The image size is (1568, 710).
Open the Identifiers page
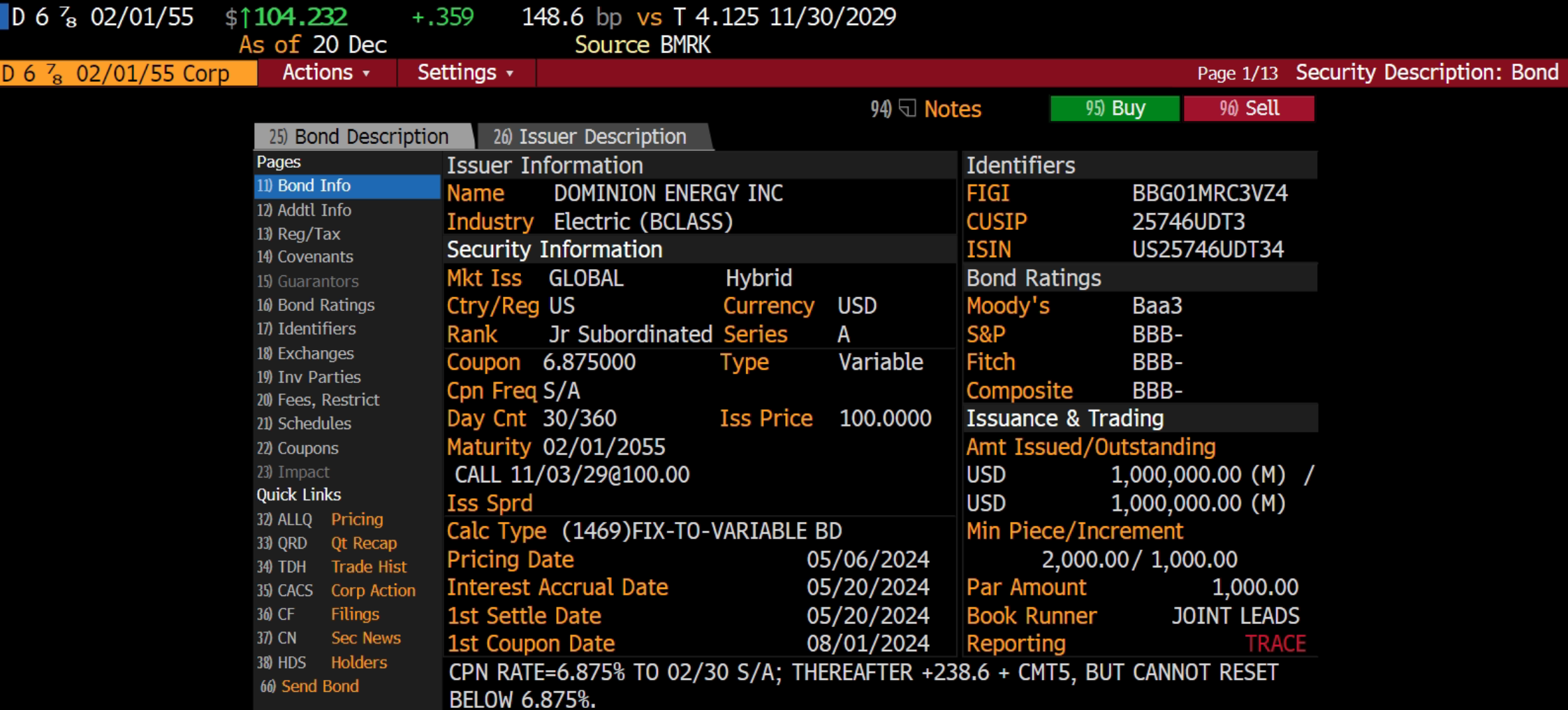[x=307, y=328]
